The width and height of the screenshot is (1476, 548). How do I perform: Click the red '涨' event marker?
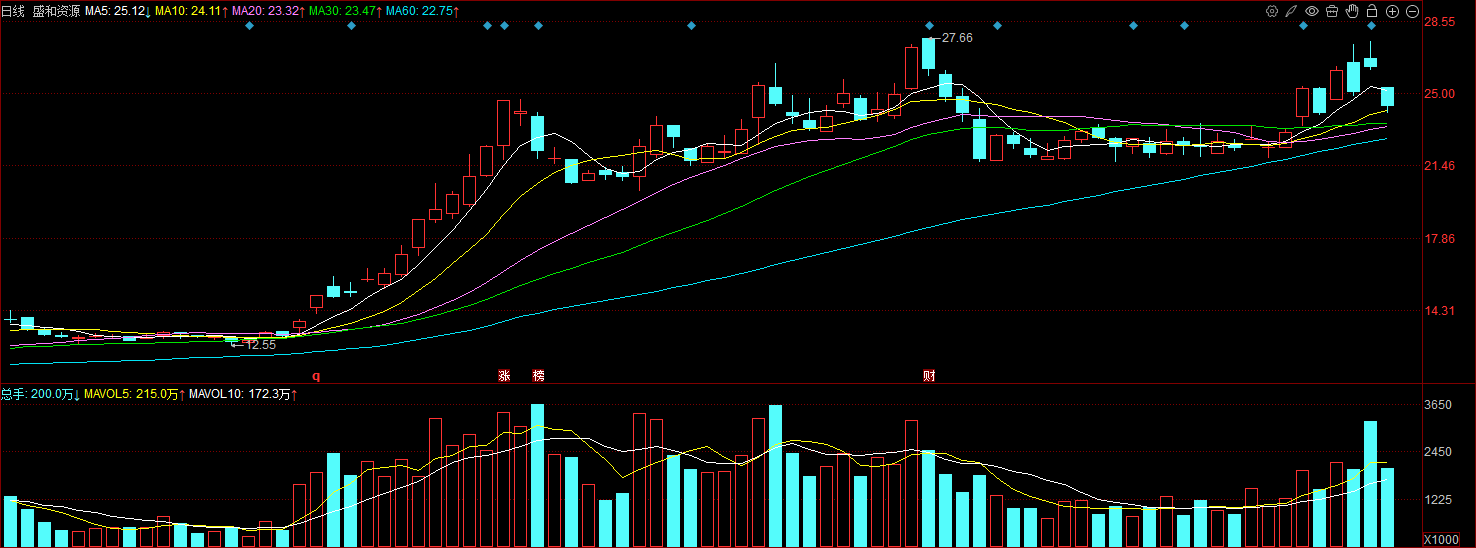[504, 376]
